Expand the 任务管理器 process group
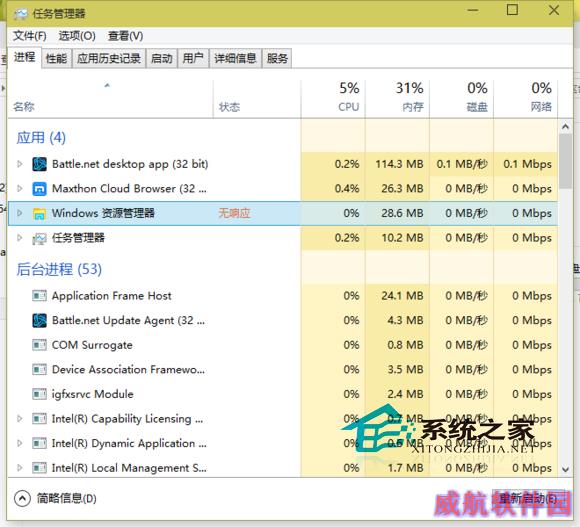 20,237
